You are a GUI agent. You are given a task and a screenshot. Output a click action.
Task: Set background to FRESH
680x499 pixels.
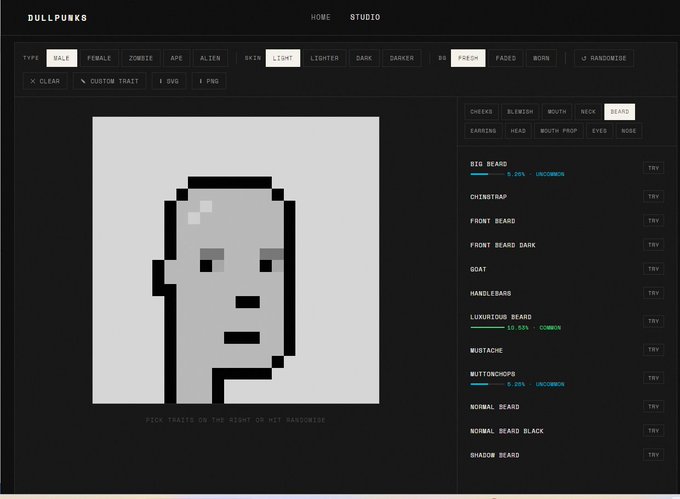coord(468,58)
